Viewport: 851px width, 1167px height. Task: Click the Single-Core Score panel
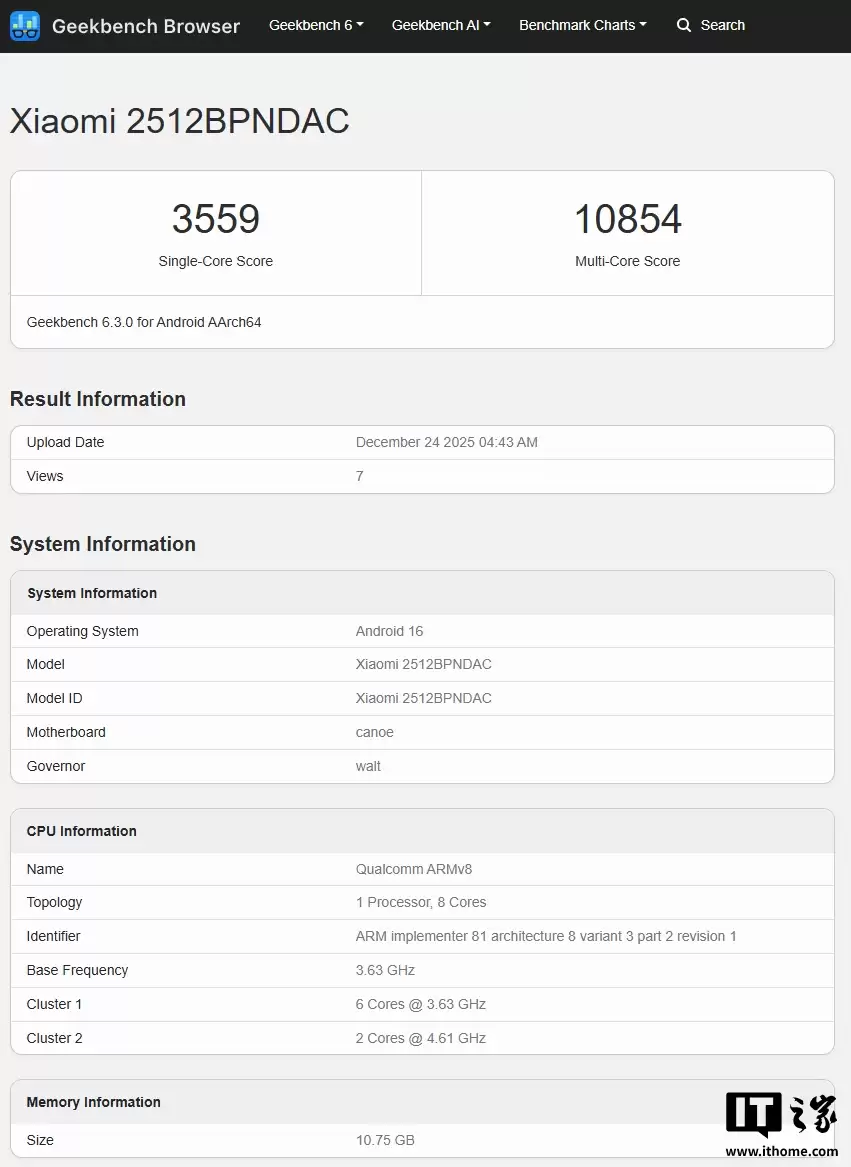(215, 232)
